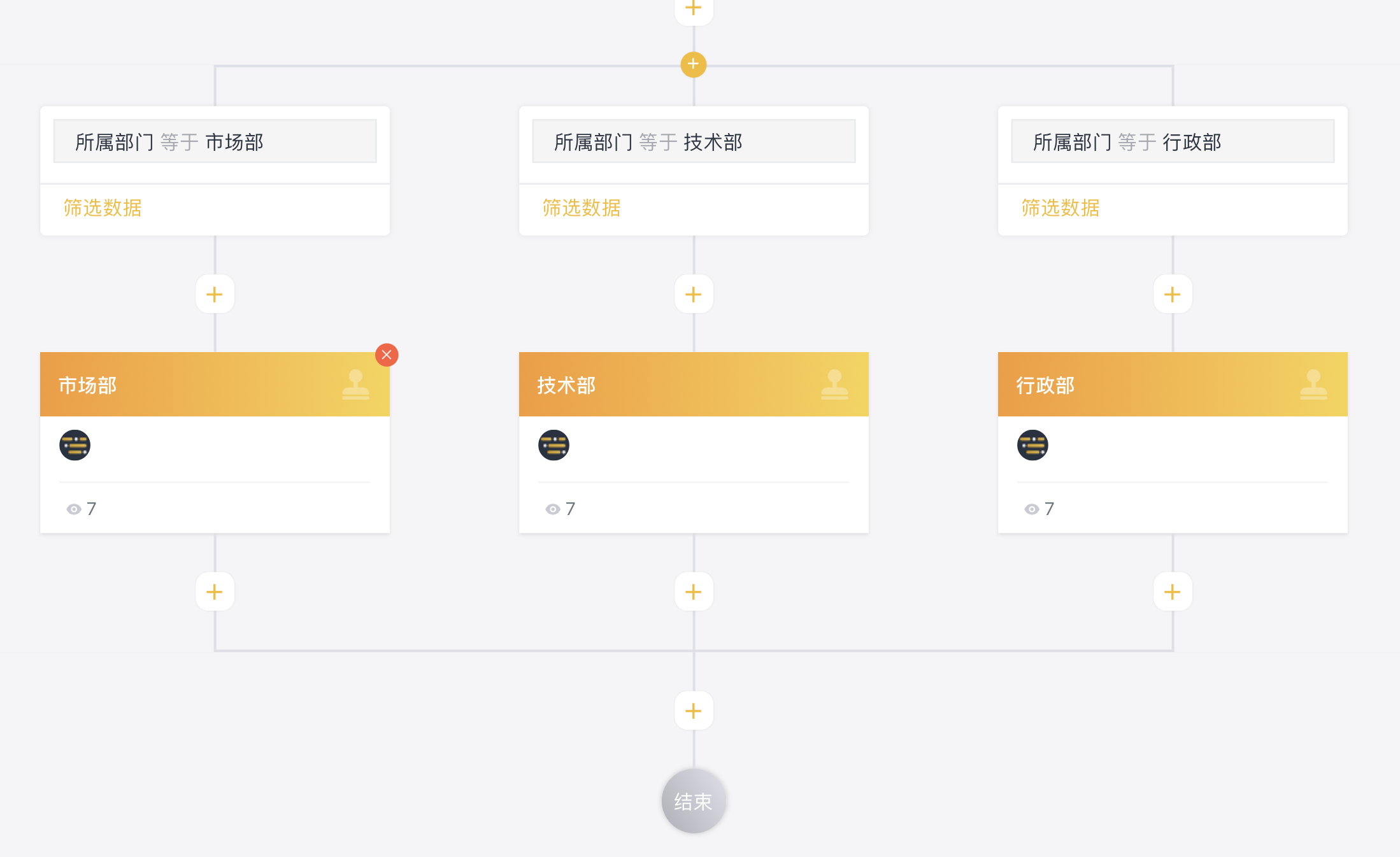This screenshot has width=1400, height=857.
Task: Click the eye icon on 技术部 card
Action: [x=553, y=509]
